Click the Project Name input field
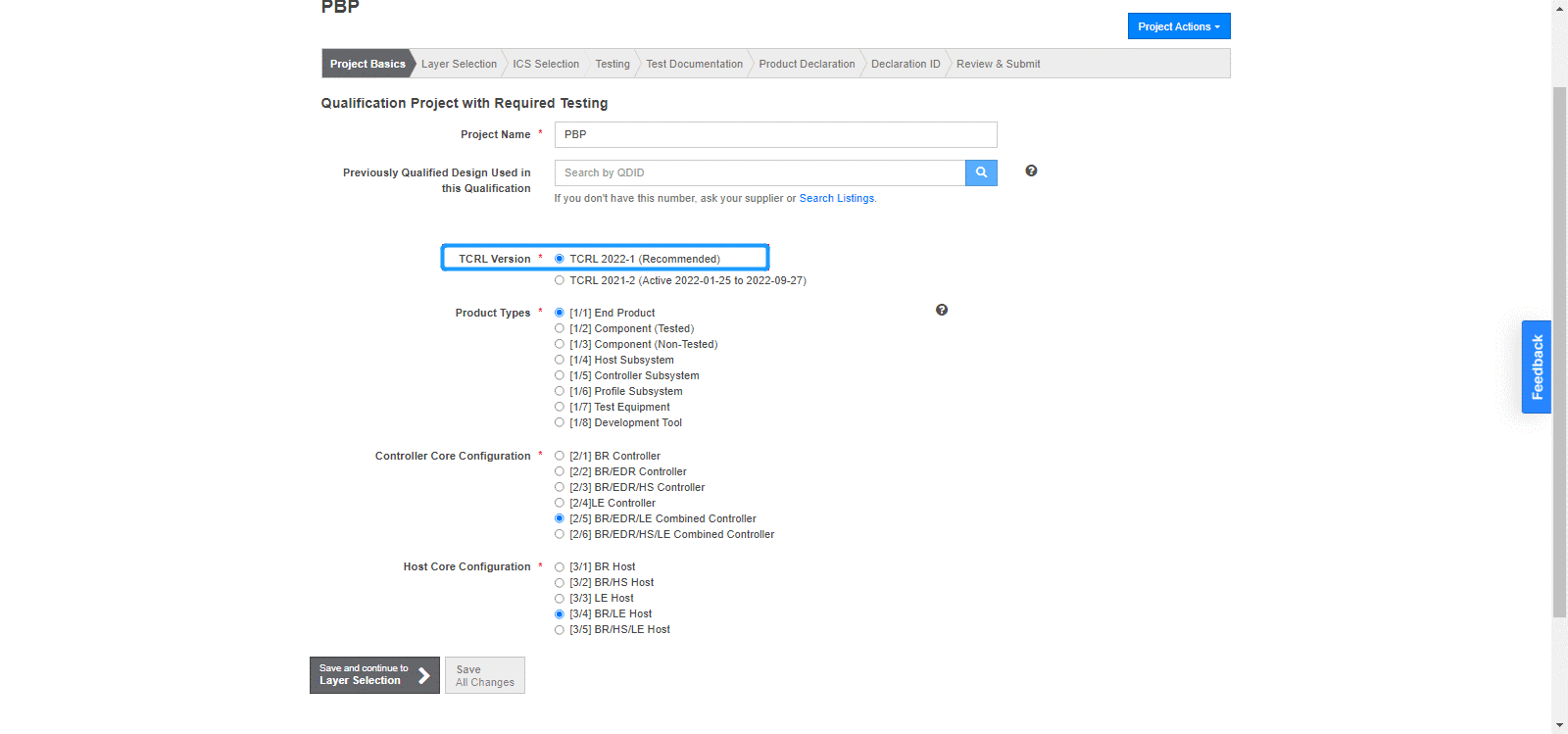 tap(775, 134)
